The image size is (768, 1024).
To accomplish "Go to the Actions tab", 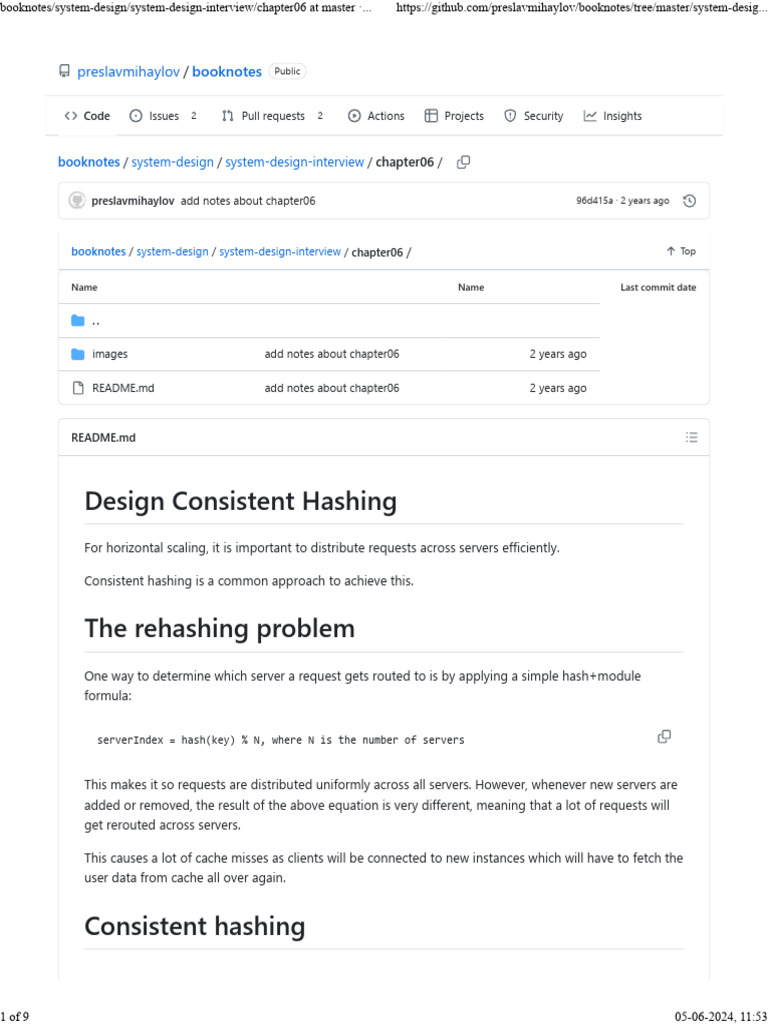I will click(x=376, y=116).
